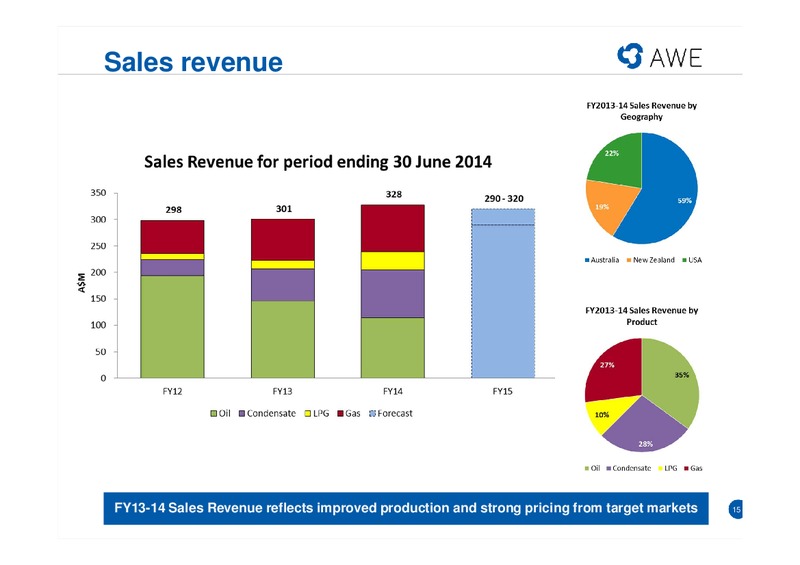
Task: Click the USA legend entry
Action: (692, 260)
